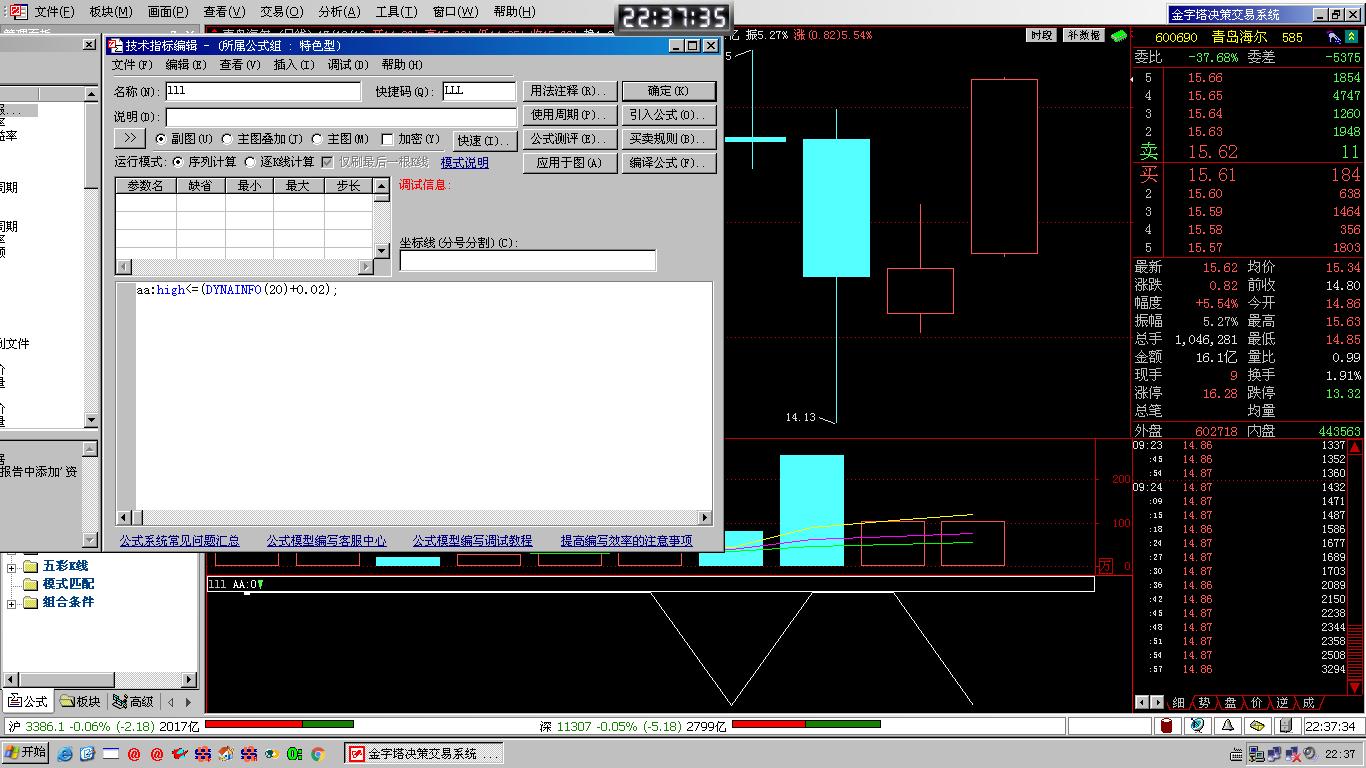Click the satellite dish status icon
Viewport: 1366px width, 768px height.
pos(1196,726)
